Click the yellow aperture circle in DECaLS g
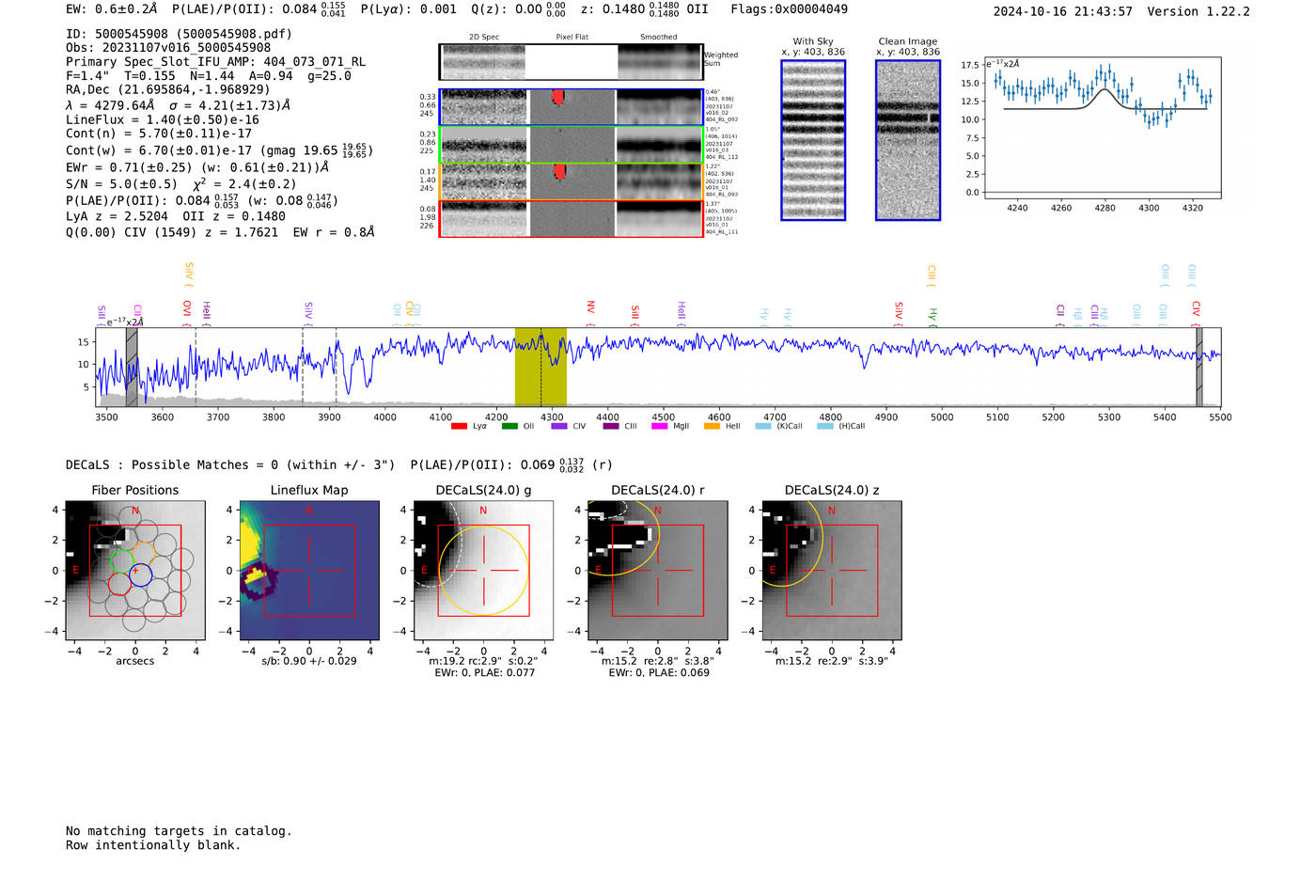Screen dimensions: 1316x896 point(483,570)
